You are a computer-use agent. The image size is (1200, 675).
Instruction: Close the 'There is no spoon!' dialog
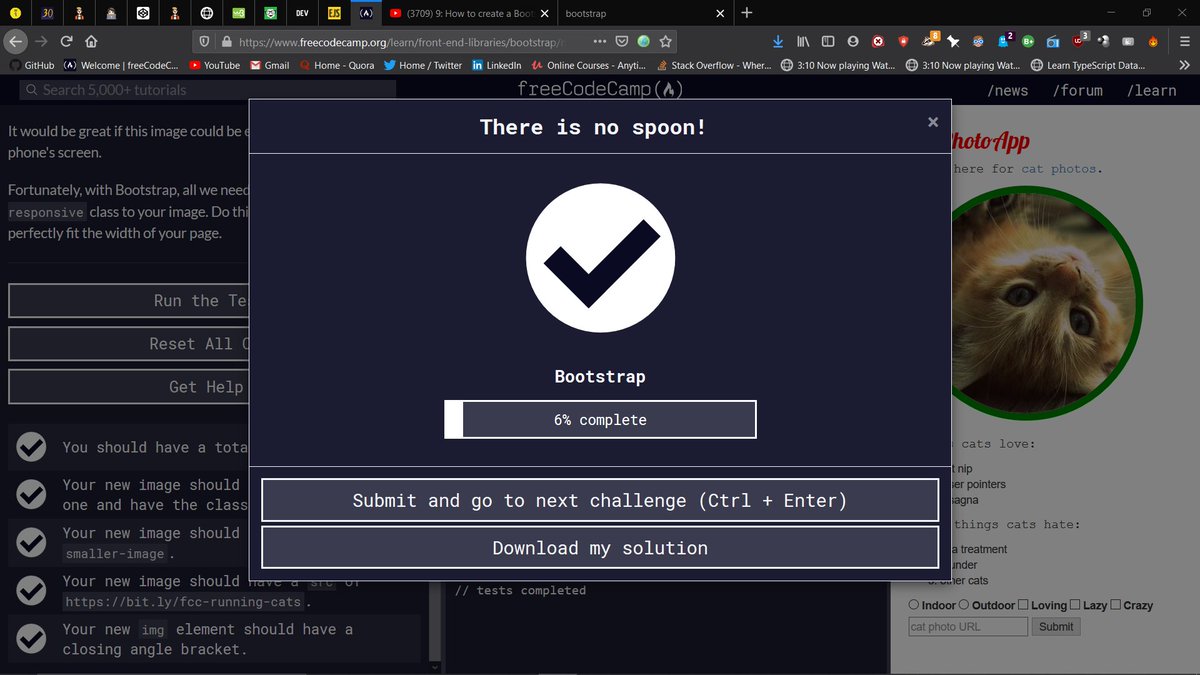[x=933, y=122]
